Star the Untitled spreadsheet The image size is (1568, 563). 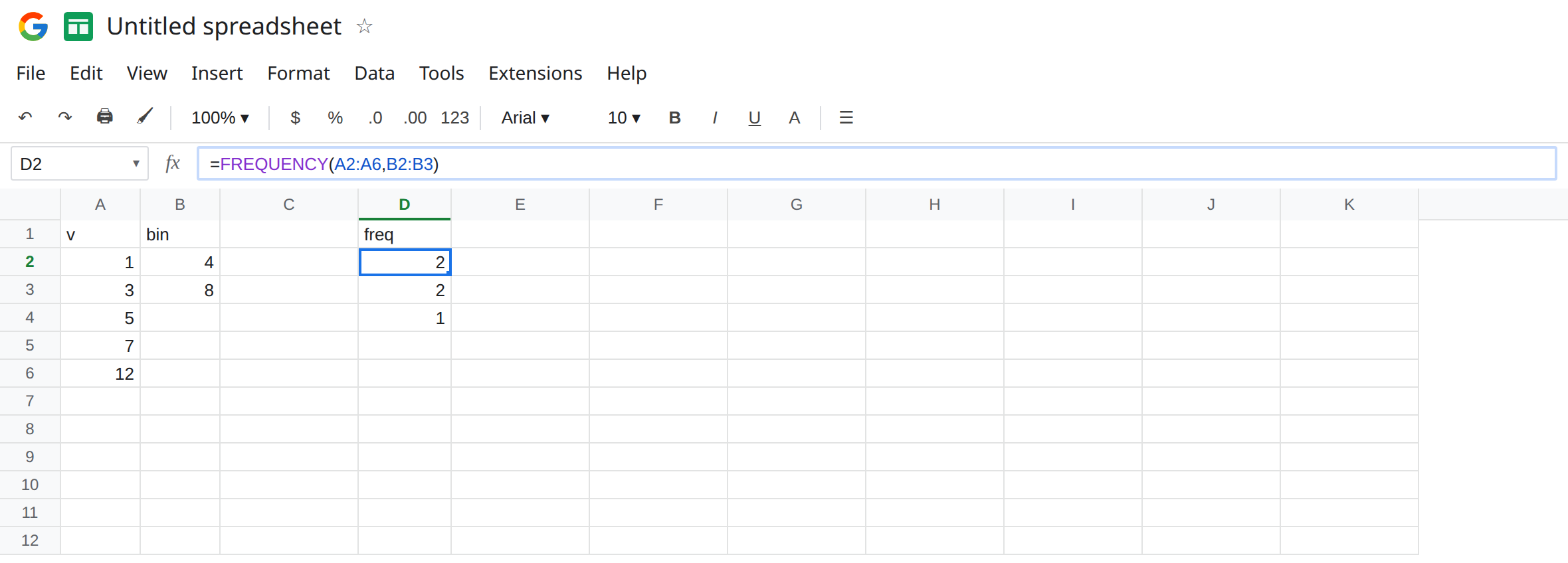click(x=364, y=27)
